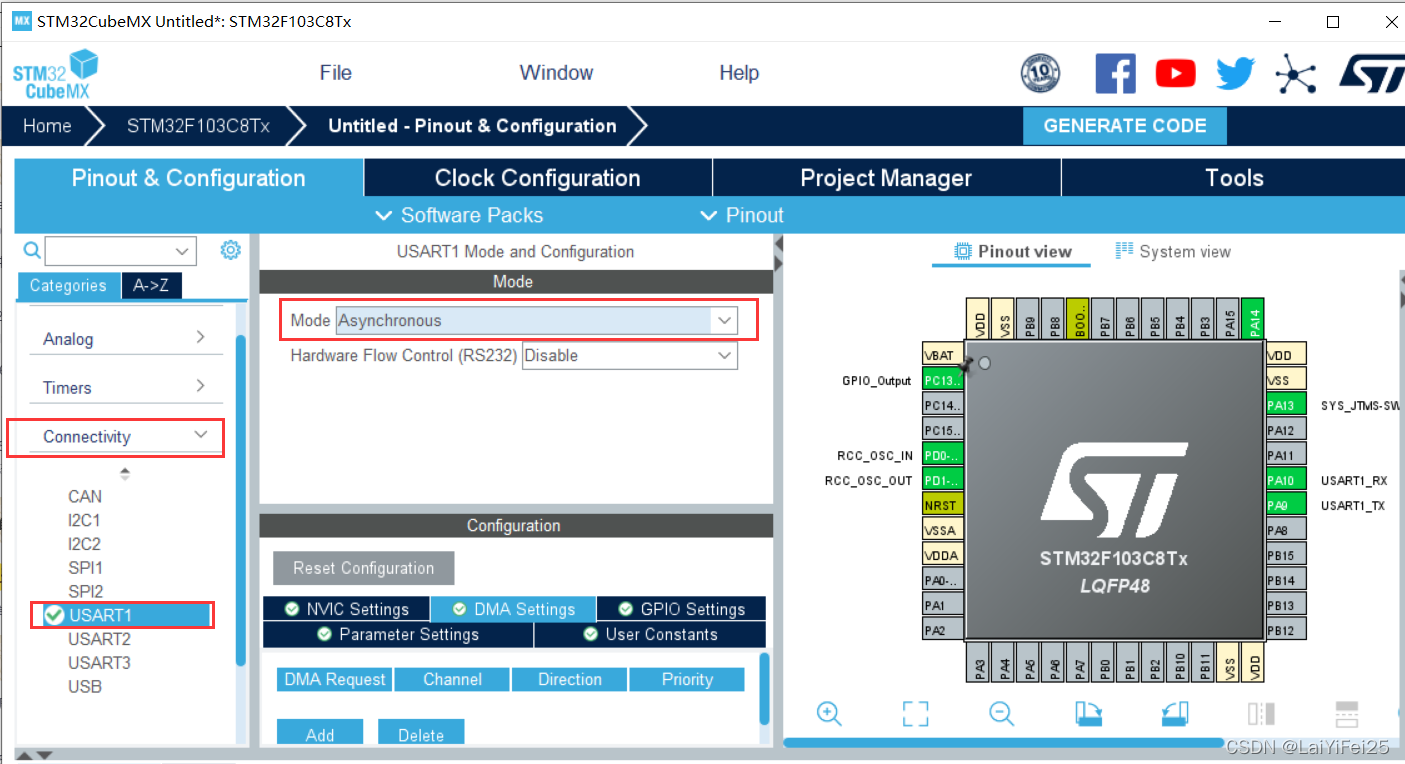The image size is (1405, 764).
Task: Click the pinout horizontal scrollbar
Action: (1003, 743)
